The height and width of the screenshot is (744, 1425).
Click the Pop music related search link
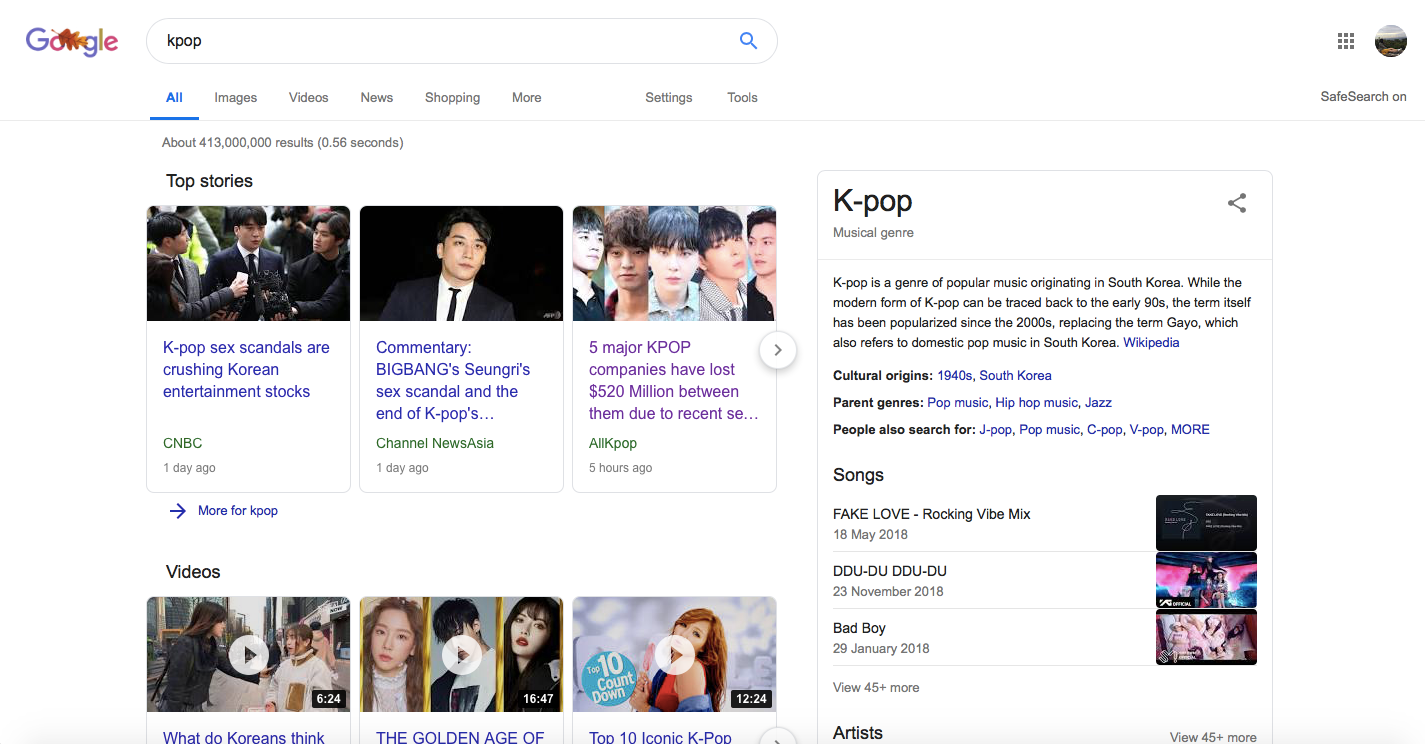1049,430
